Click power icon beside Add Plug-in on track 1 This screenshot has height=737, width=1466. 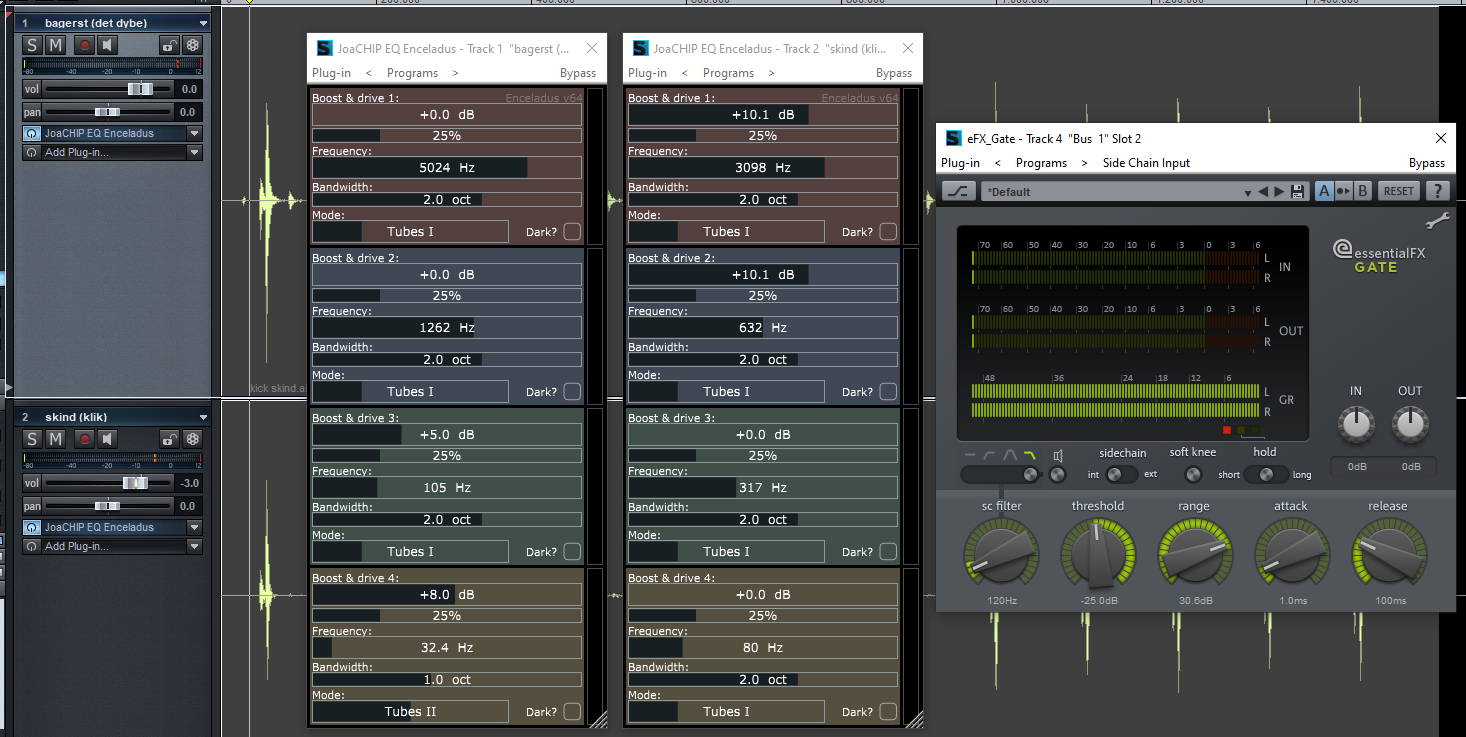tap(32, 153)
